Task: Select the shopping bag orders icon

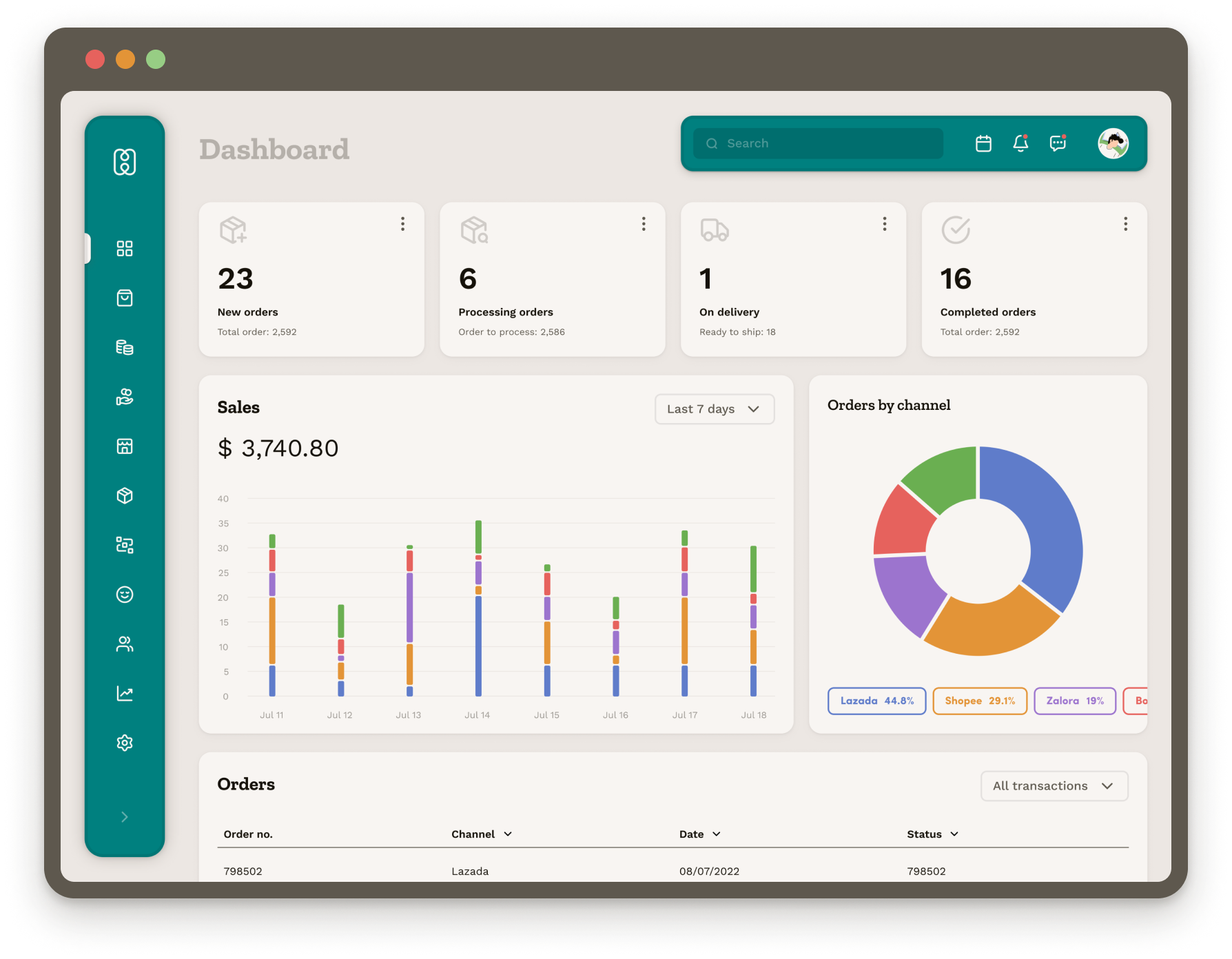Action: pos(125,298)
